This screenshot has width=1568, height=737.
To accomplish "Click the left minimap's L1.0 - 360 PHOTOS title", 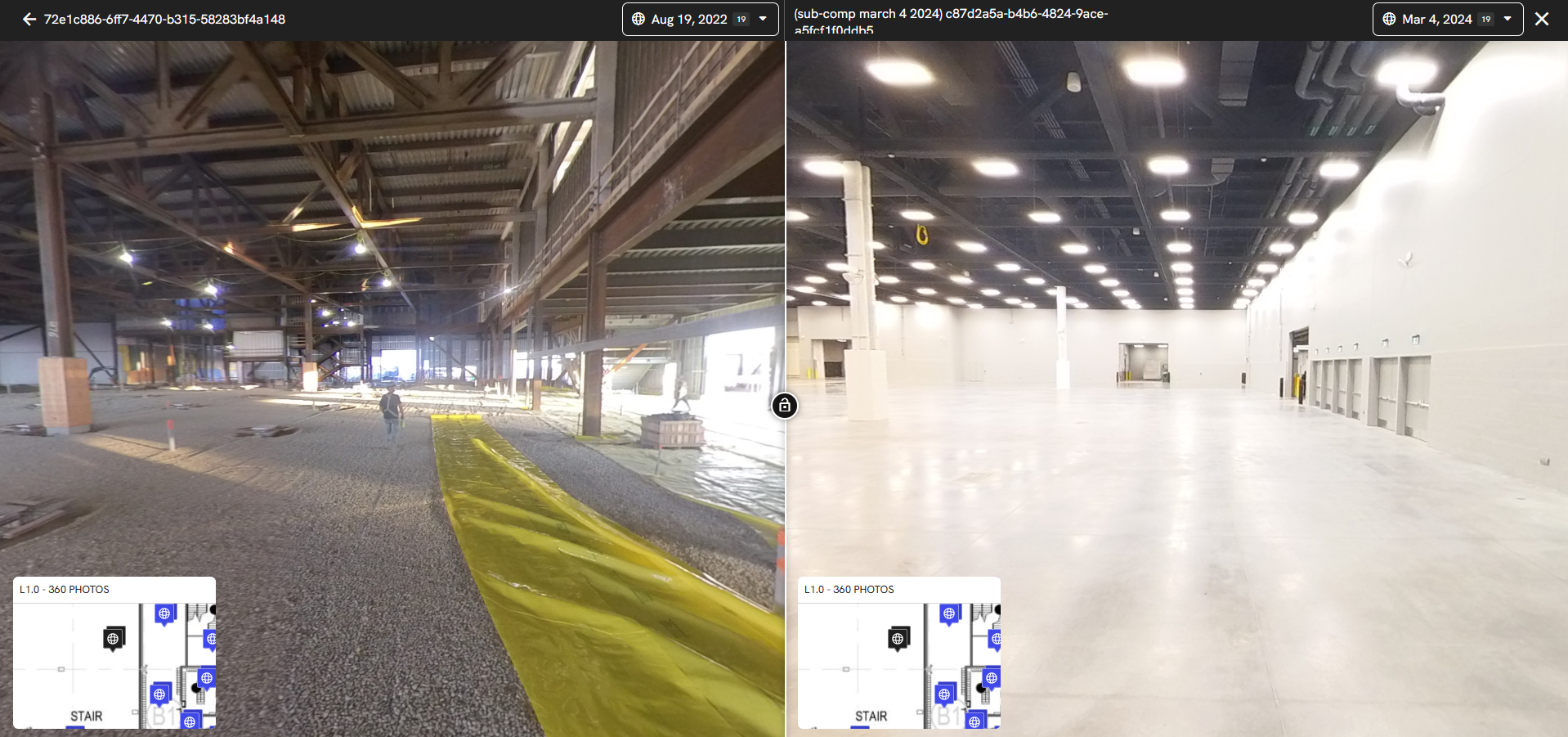I will (65, 589).
